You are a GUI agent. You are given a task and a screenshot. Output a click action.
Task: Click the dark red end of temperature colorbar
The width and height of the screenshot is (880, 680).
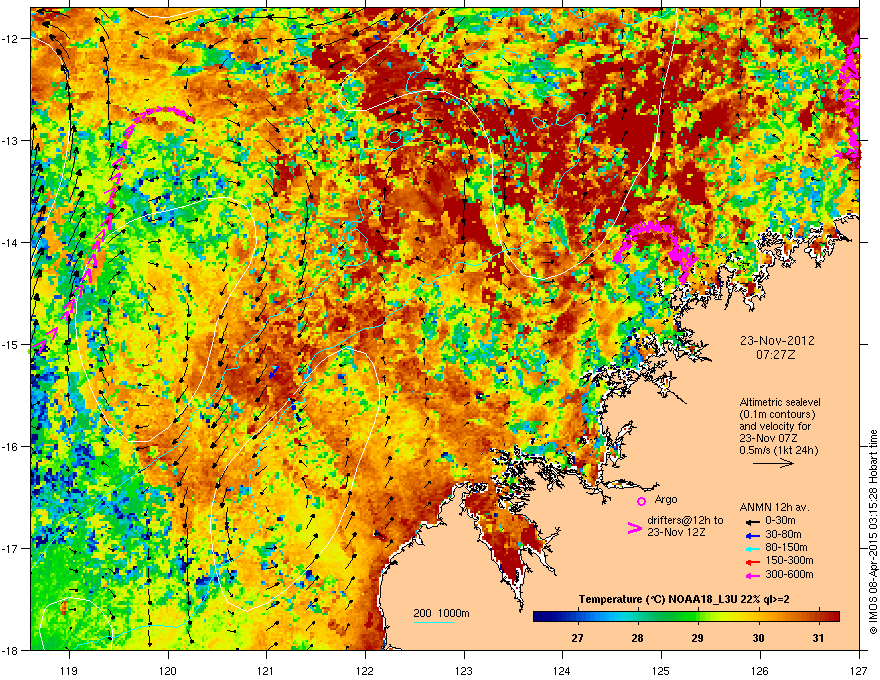[x=834, y=617]
